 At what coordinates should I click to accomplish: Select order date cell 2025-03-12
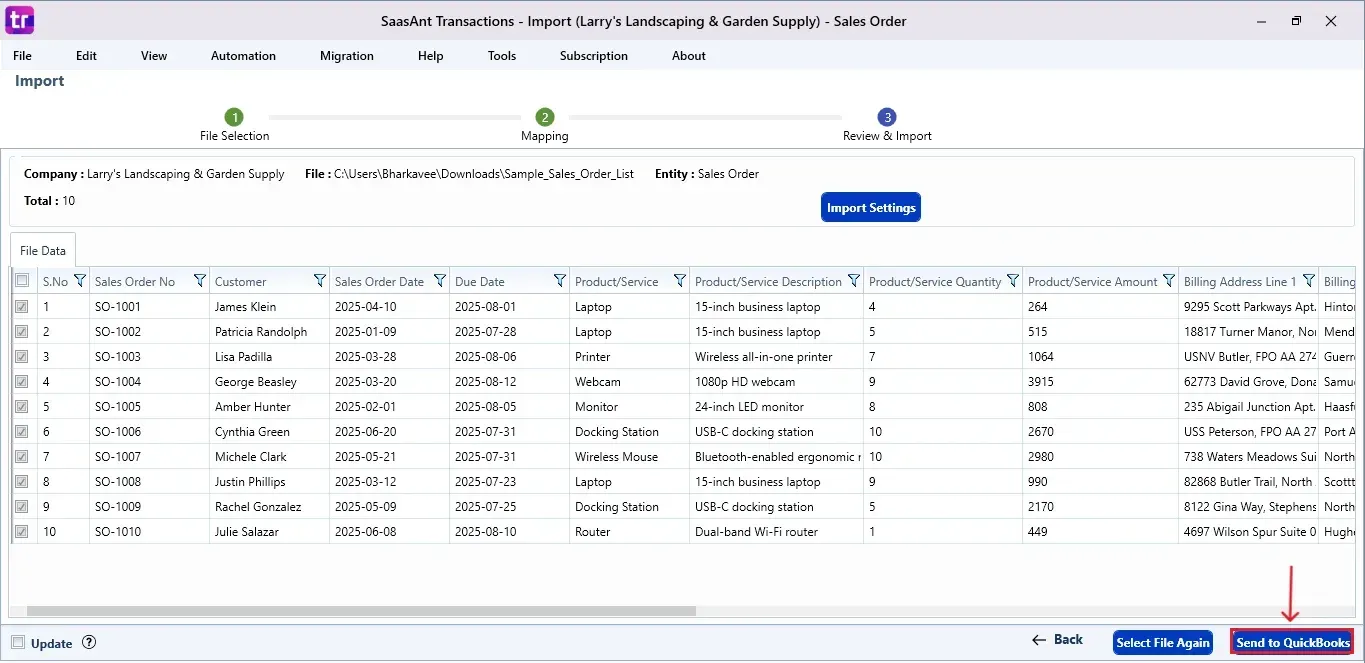point(389,482)
